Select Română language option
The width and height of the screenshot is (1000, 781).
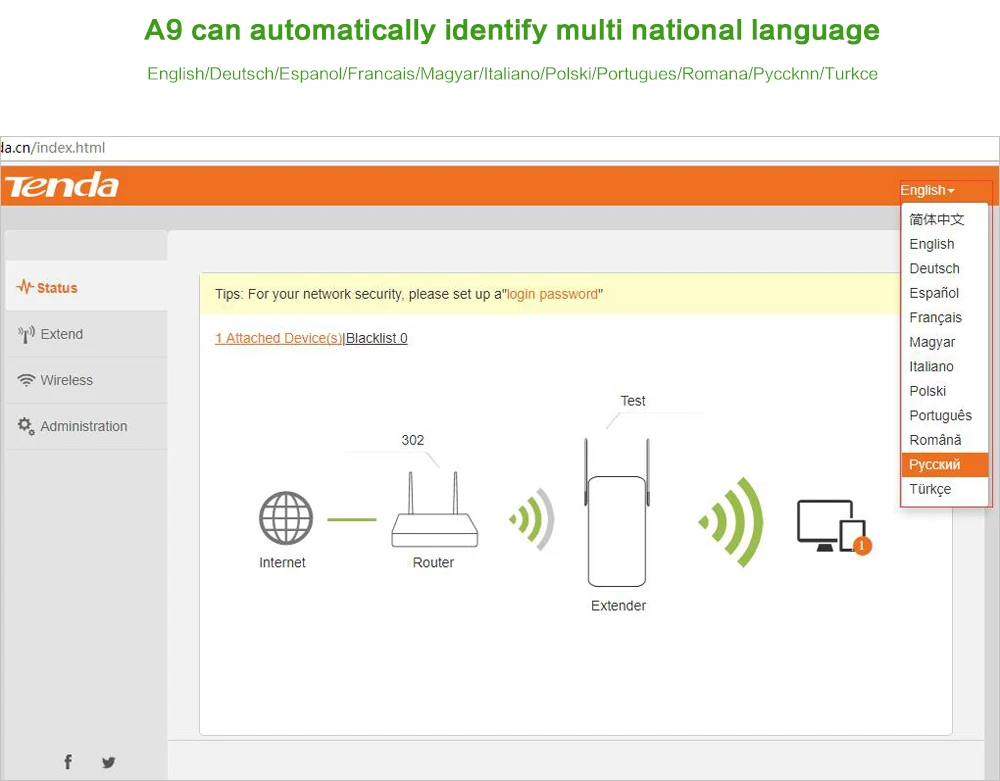point(945,440)
